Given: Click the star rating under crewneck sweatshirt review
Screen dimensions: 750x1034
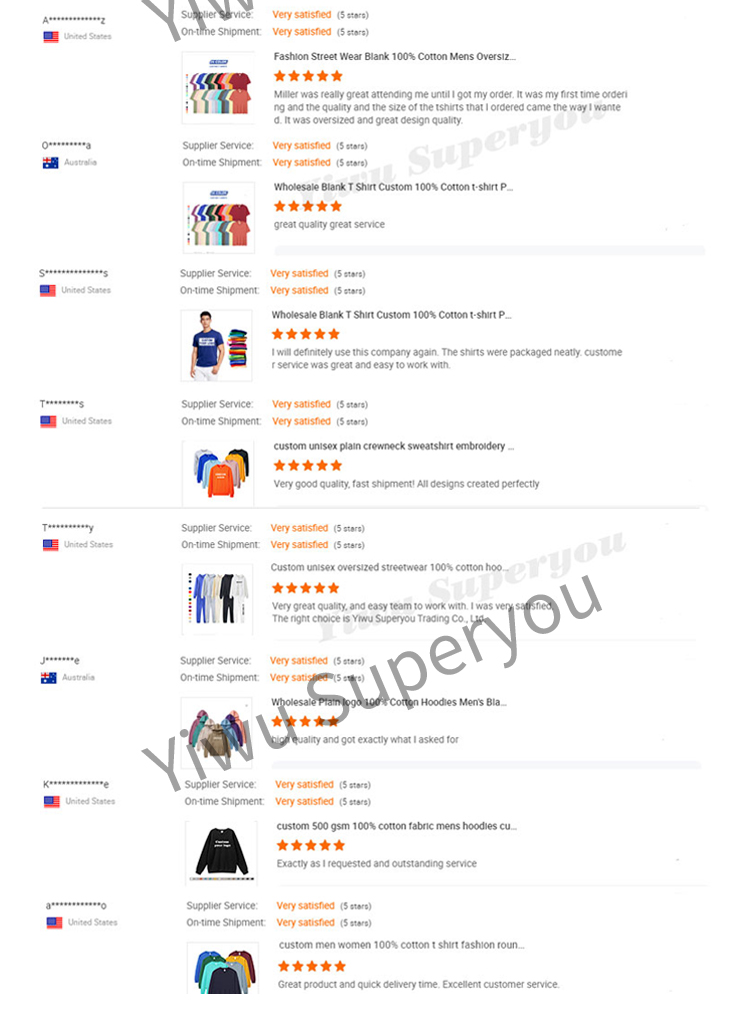Looking at the screenshot, I should pyautogui.click(x=308, y=466).
